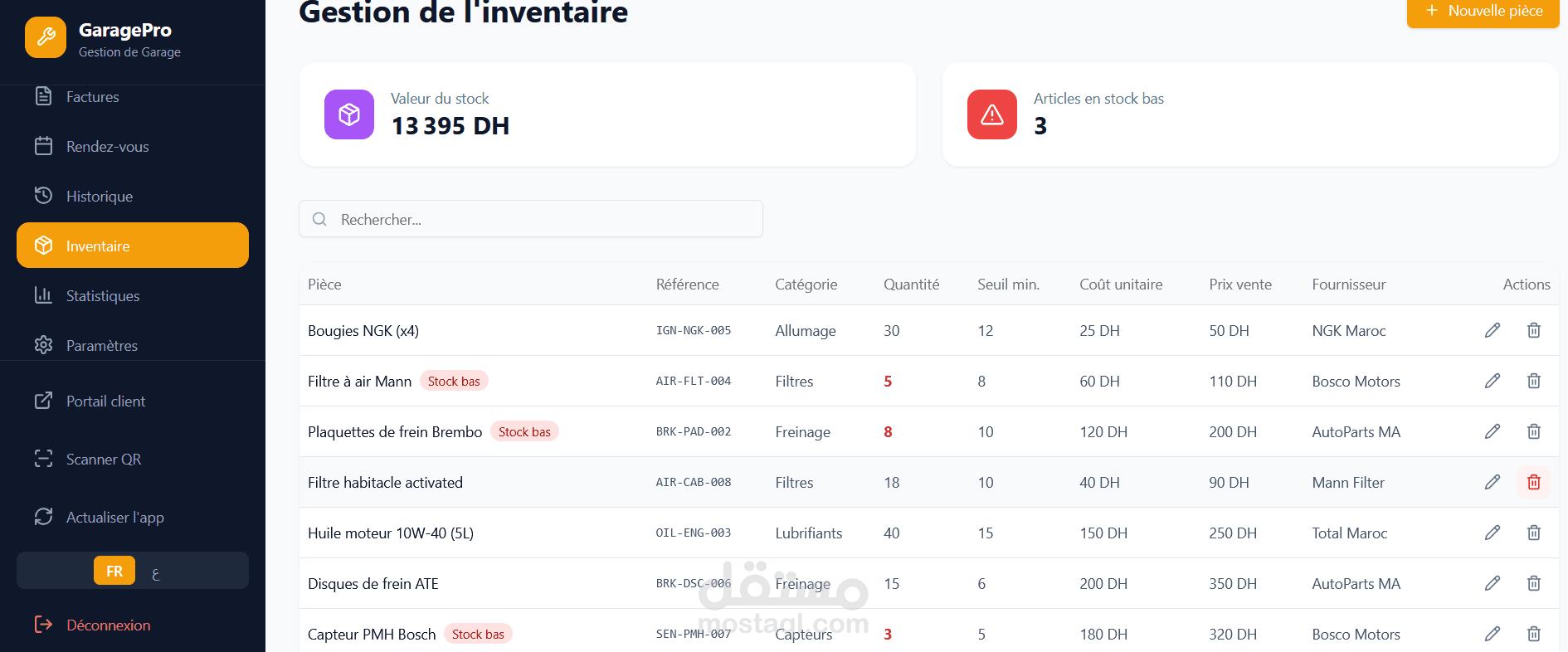The width and height of the screenshot is (1568, 652).
Task: Click Actualiser l'app
Action: 133,518
